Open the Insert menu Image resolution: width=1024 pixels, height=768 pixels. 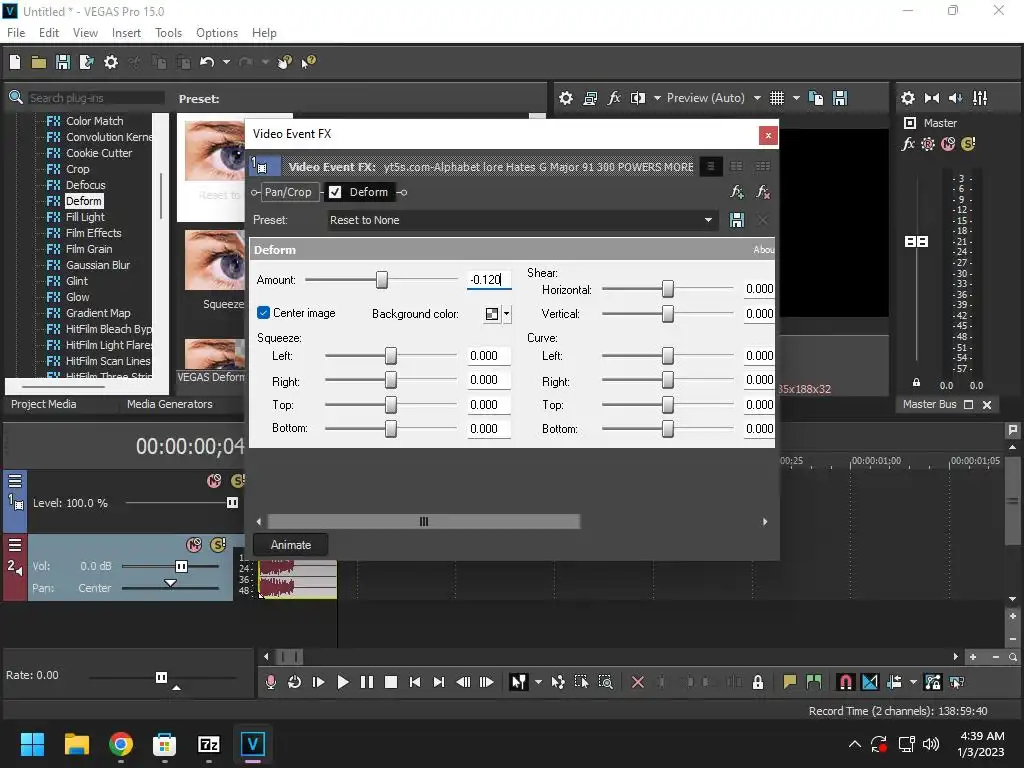(x=126, y=33)
